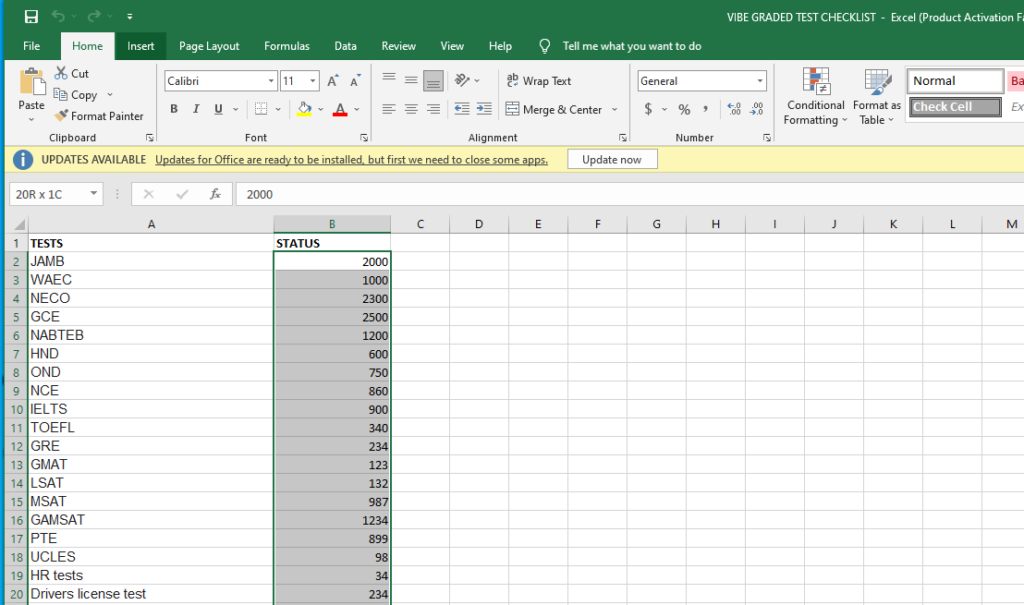The width and height of the screenshot is (1024, 605).
Task: Open the Formulas ribbon tab
Action: 287,46
